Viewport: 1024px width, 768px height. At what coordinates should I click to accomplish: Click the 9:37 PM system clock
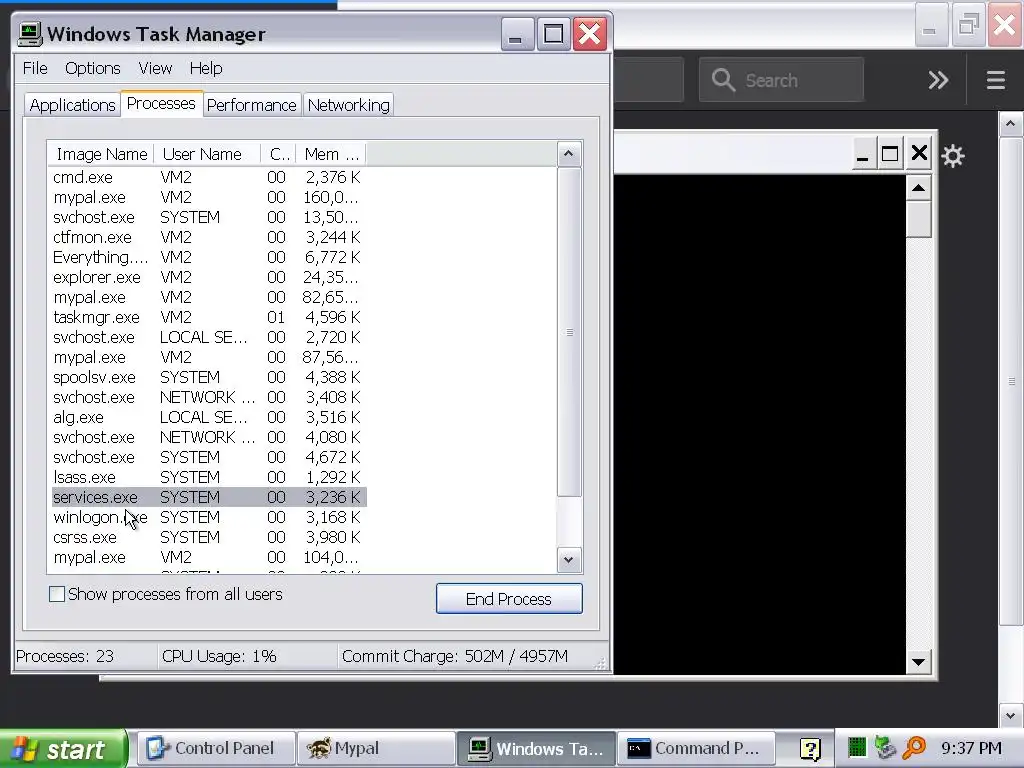click(x=971, y=748)
